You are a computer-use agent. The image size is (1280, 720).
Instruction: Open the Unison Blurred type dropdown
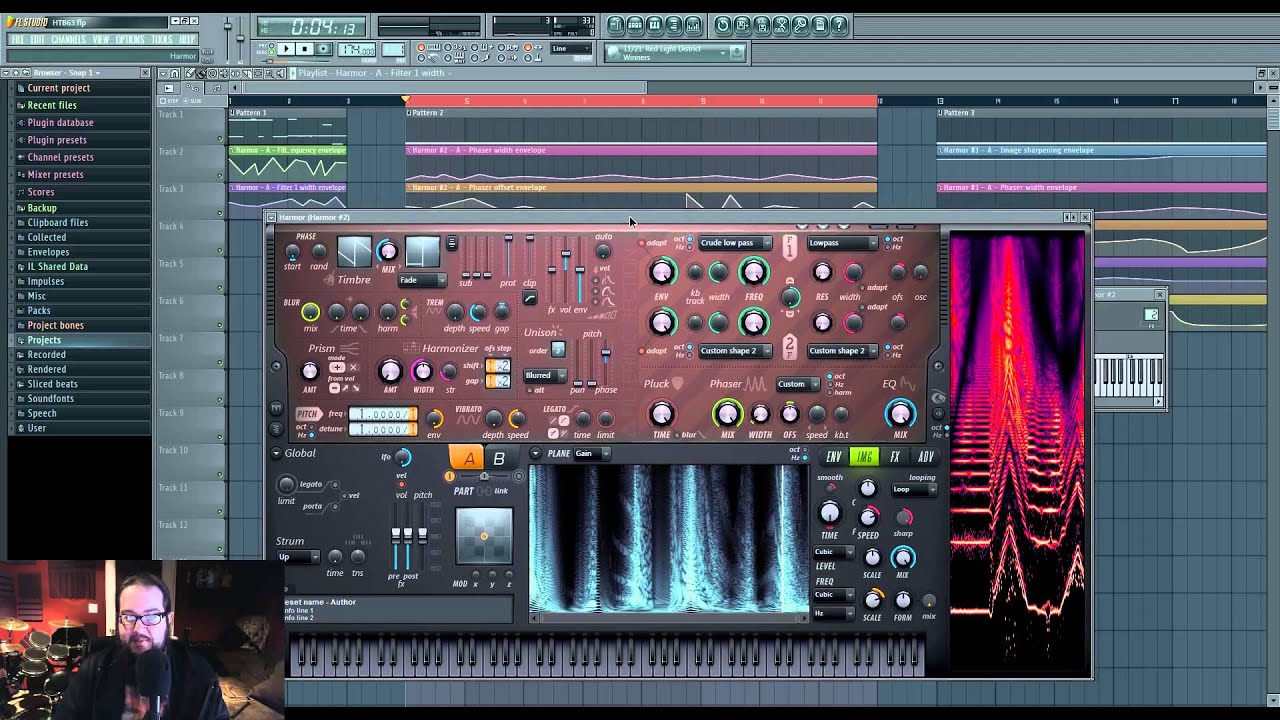tap(545, 376)
